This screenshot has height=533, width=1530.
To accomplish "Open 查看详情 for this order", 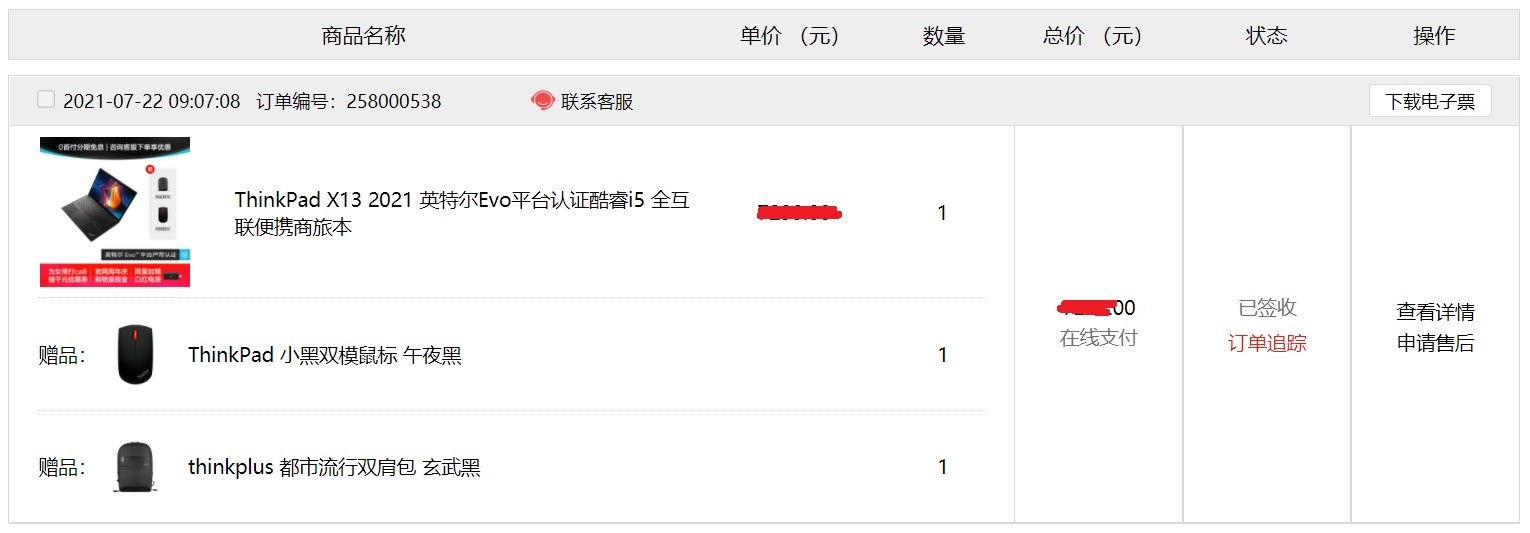I will 1435,312.
